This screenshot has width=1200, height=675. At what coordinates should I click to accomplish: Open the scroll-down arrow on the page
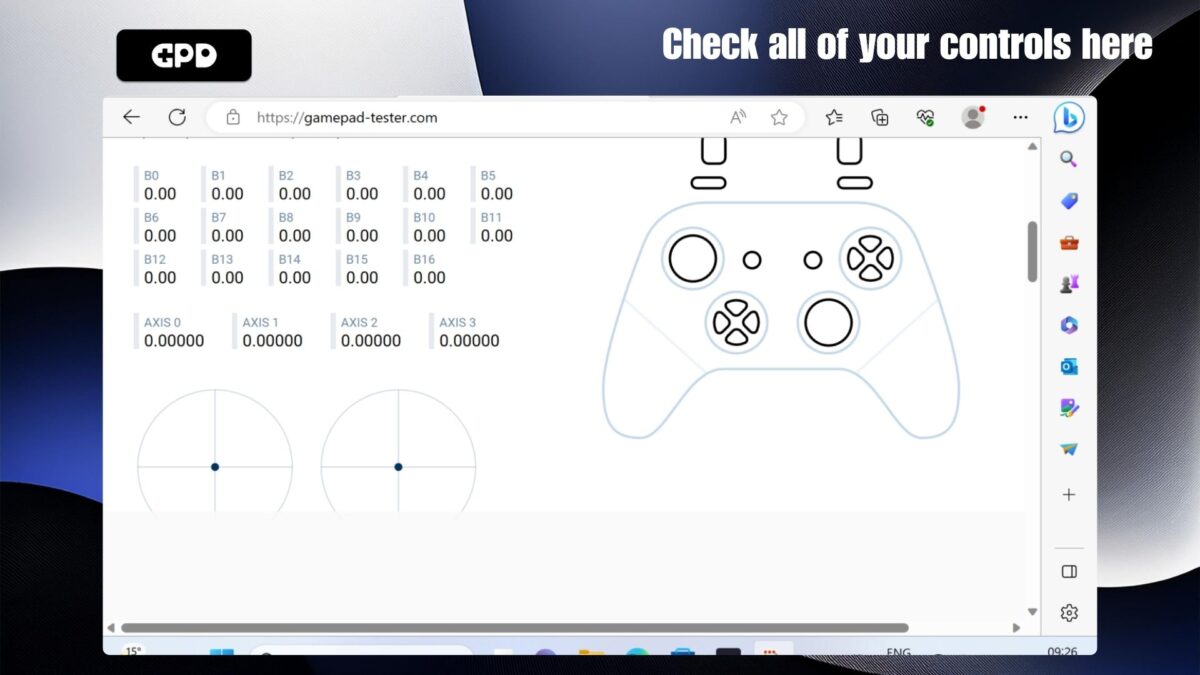[x=1032, y=611]
